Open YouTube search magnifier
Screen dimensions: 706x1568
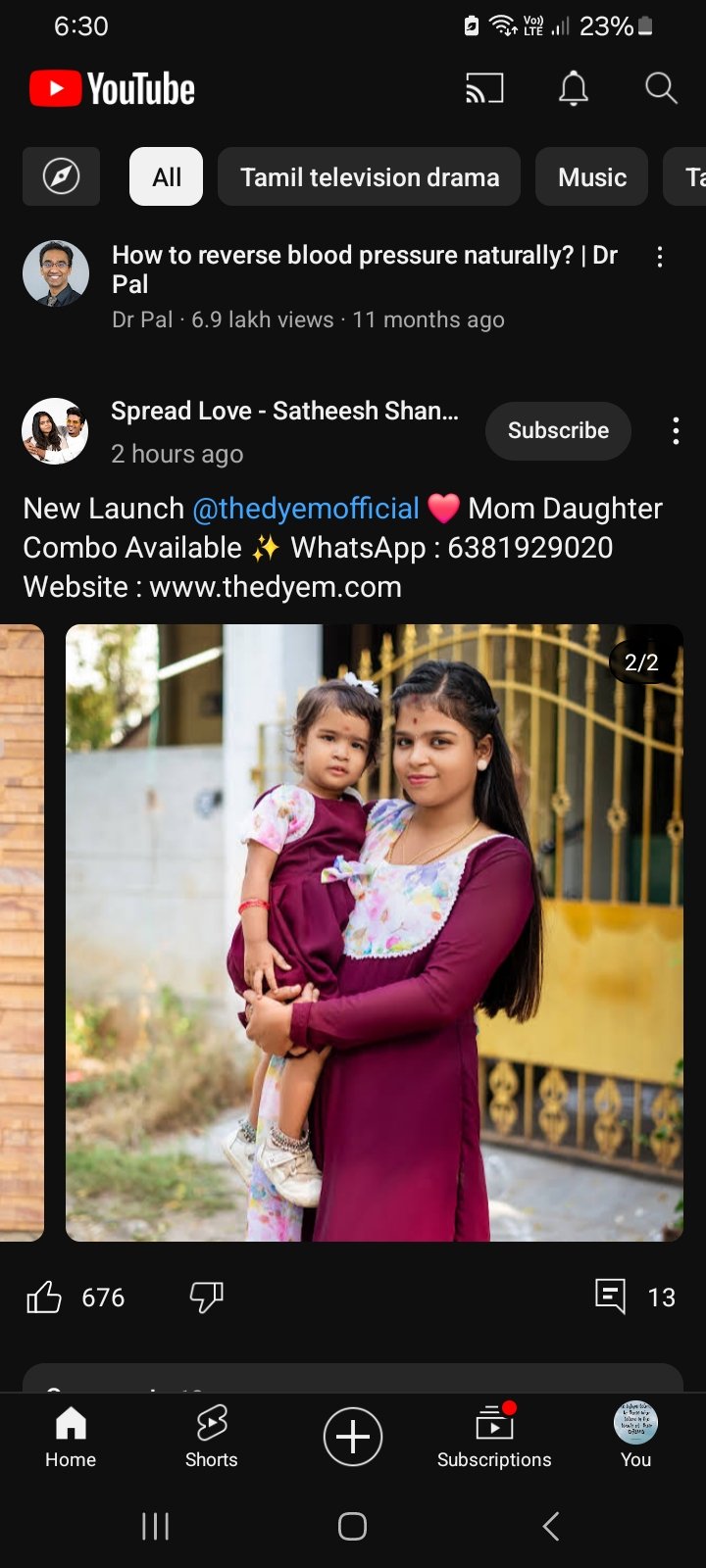(x=661, y=88)
